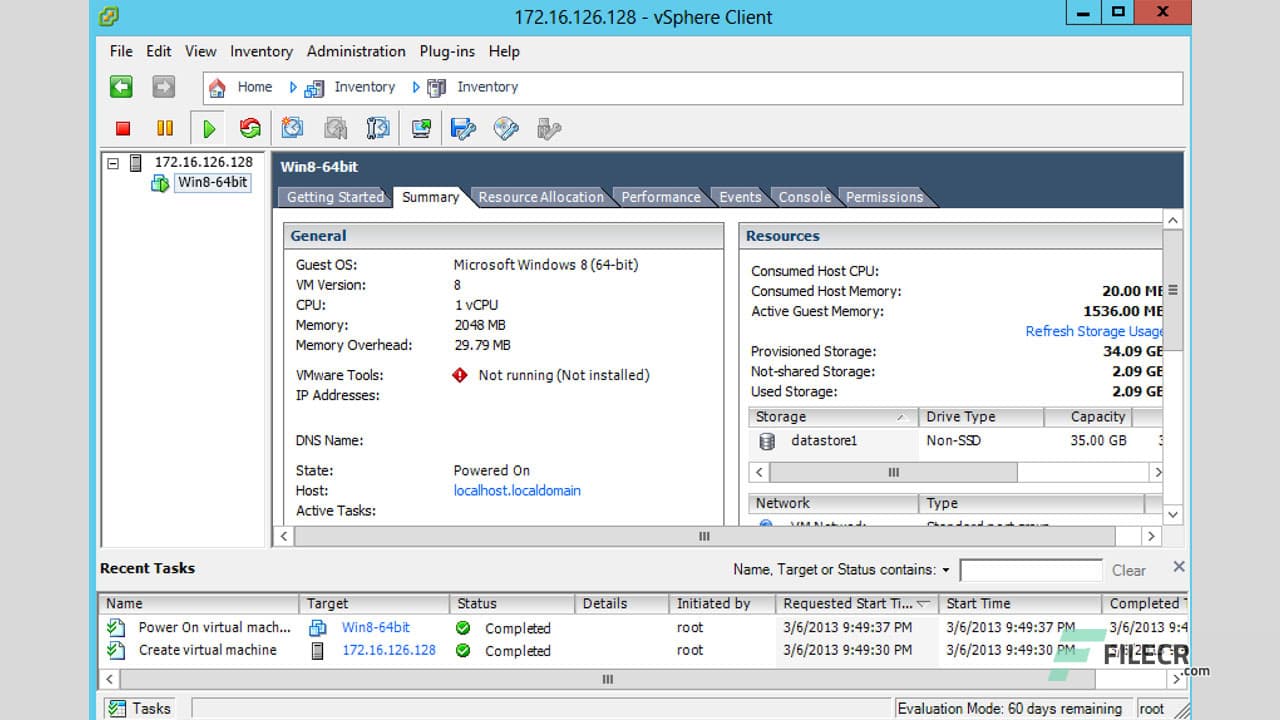Suspend the virtual machine
The width and height of the screenshot is (1280, 720).
(x=164, y=128)
